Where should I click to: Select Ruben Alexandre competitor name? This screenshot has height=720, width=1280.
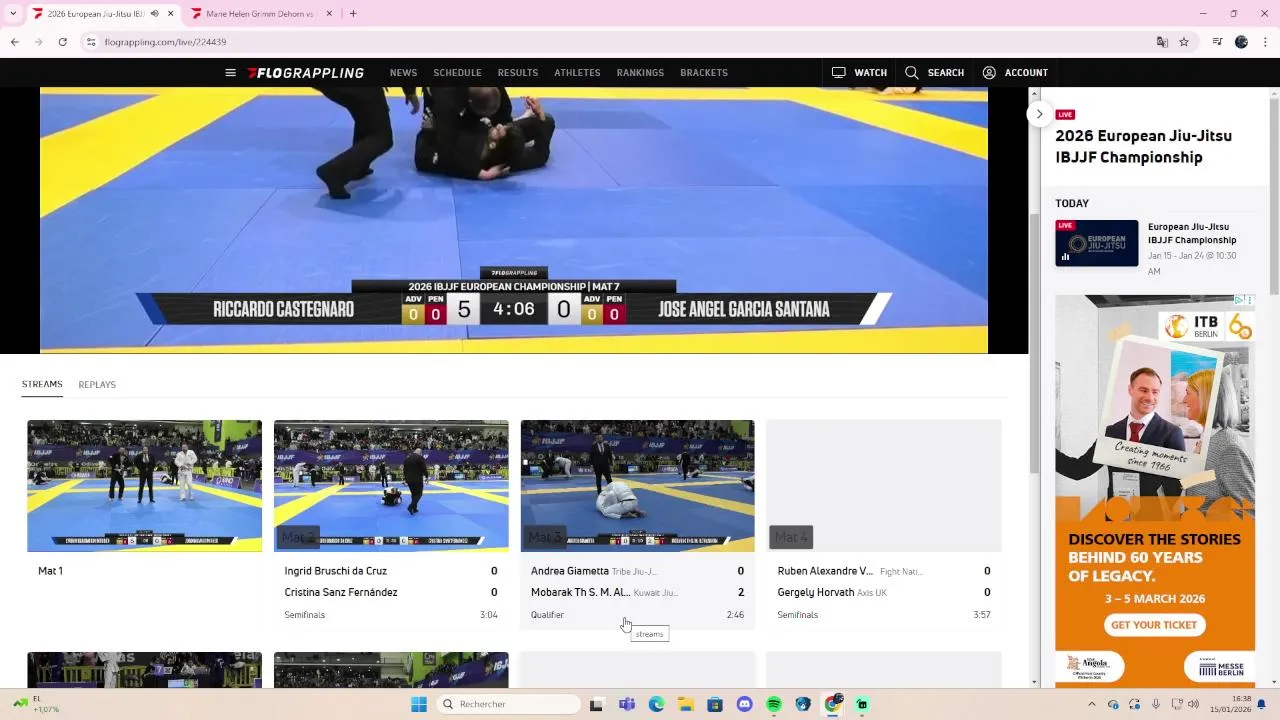(825, 571)
